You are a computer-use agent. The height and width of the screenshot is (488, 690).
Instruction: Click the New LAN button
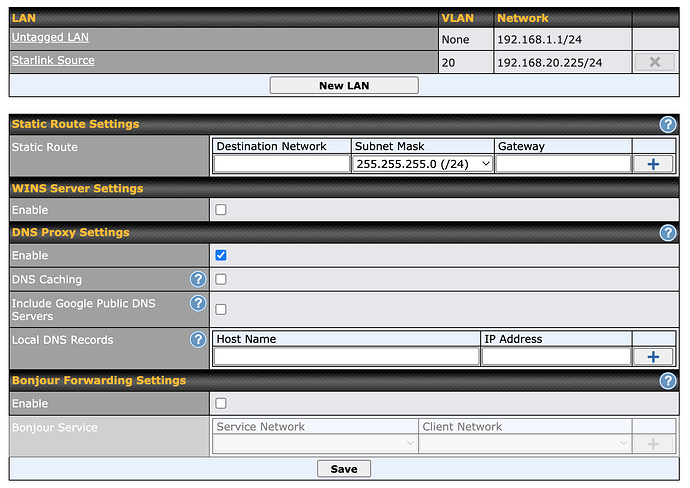(x=344, y=86)
